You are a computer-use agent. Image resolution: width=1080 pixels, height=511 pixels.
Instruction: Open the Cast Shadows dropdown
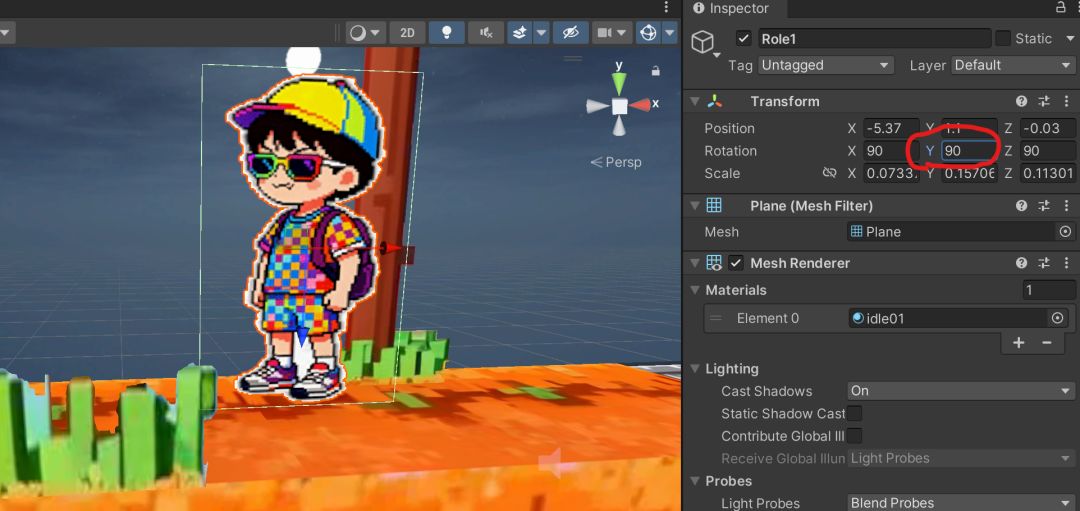tap(959, 391)
